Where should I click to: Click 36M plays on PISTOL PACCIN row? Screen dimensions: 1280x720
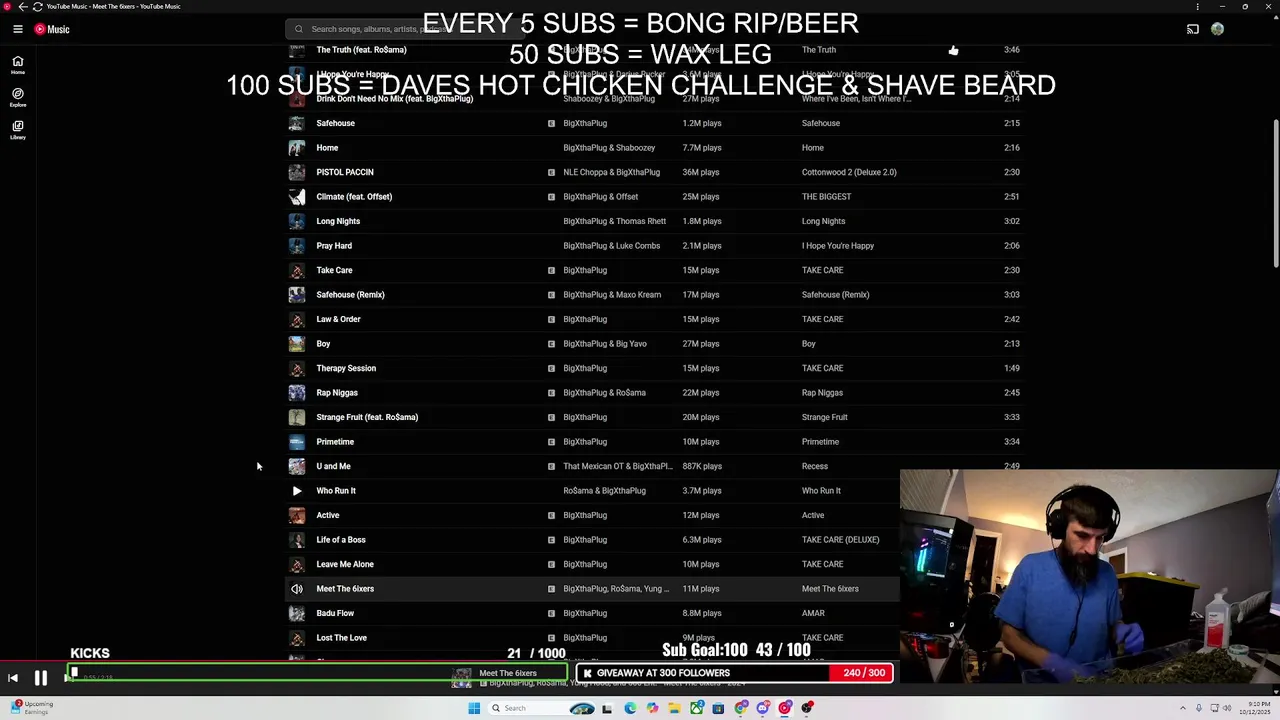(701, 172)
